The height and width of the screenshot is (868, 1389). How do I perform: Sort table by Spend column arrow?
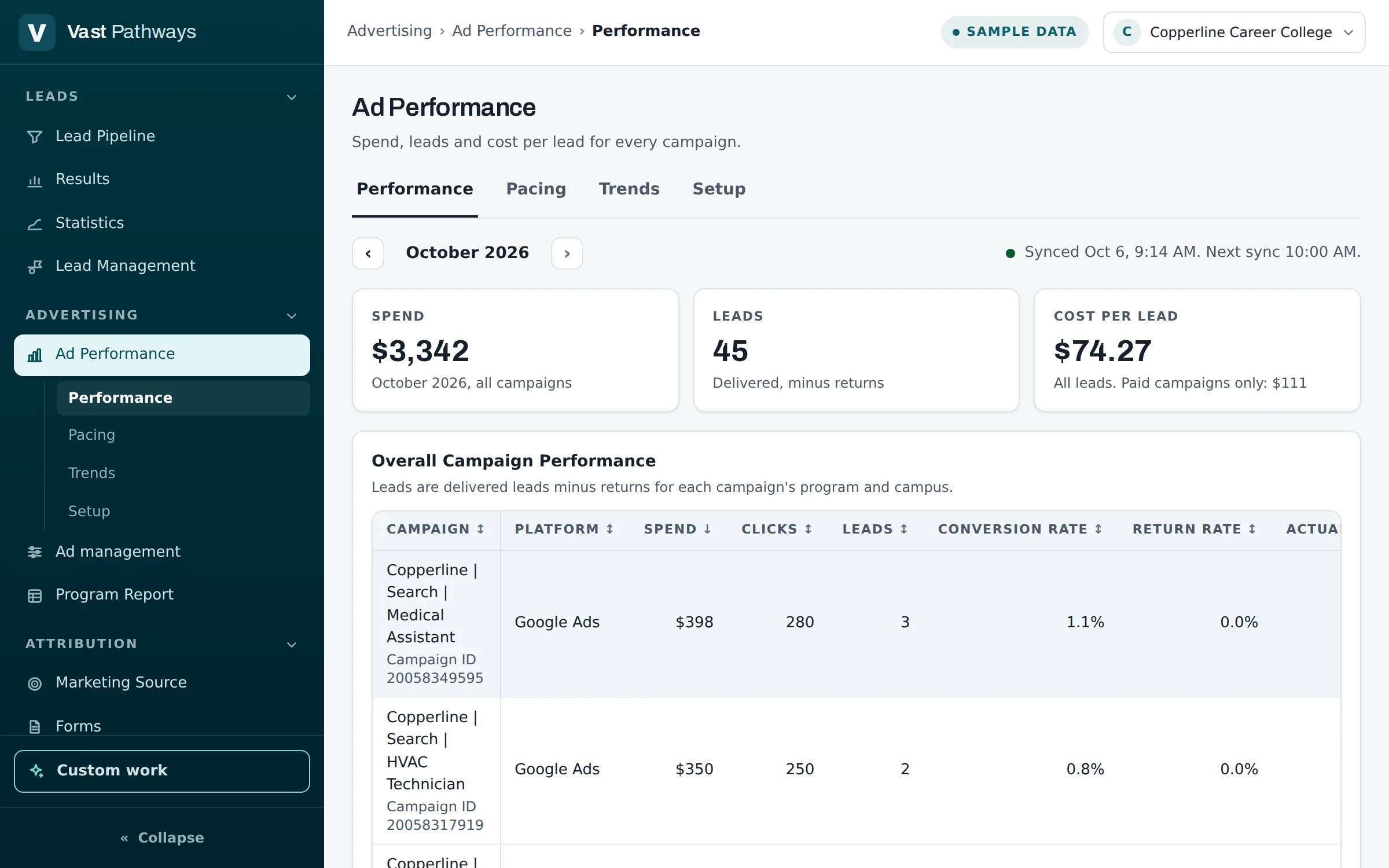707,529
